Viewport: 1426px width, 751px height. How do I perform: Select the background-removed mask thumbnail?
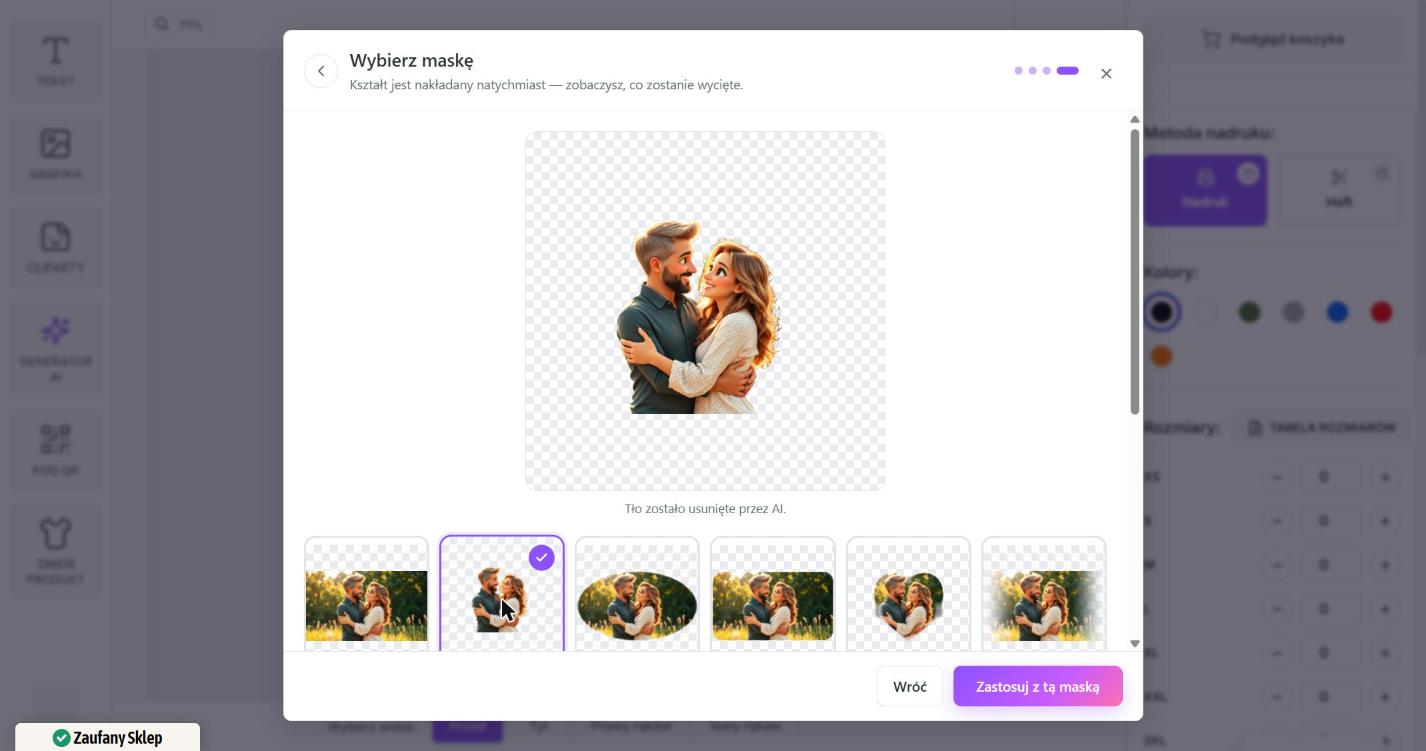(502, 595)
